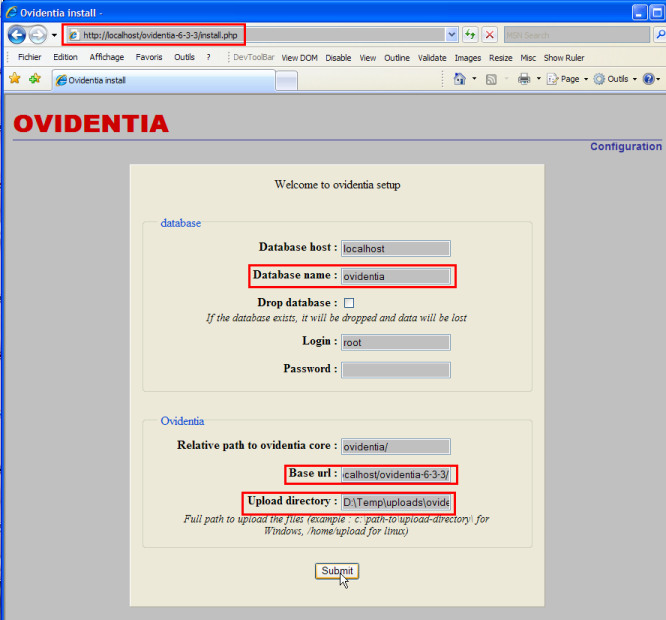Open the Validate menu in DevToolBar
Image resolution: width=666 pixels, height=620 pixels.
coord(432,58)
